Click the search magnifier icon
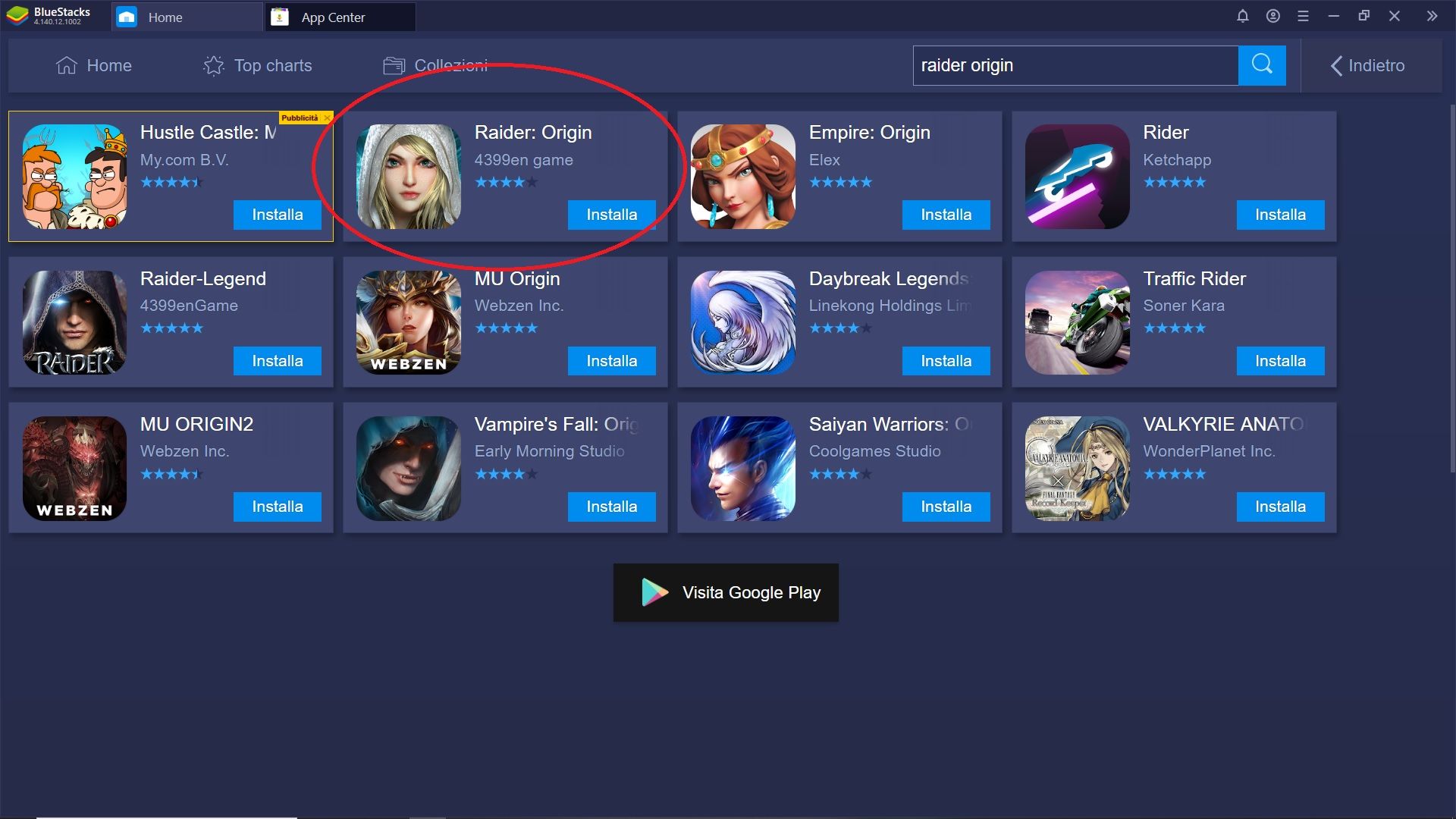Viewport: 1456px width, 819px height. [1262, 65]
